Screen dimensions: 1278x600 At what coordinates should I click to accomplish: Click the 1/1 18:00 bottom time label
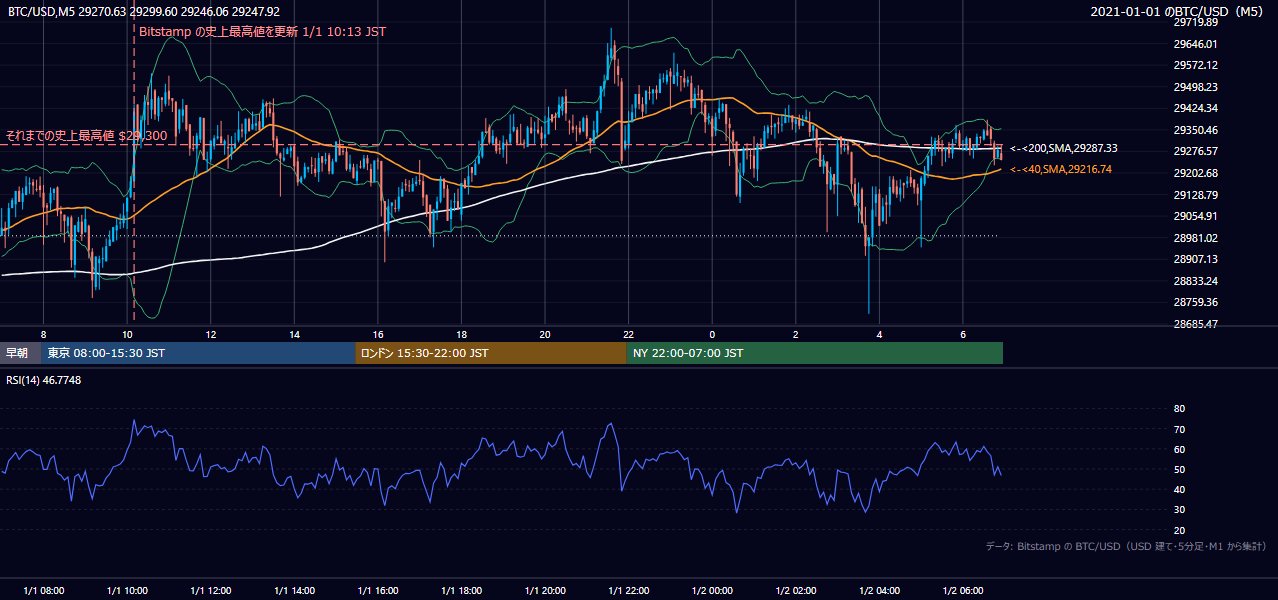(461, 591)
